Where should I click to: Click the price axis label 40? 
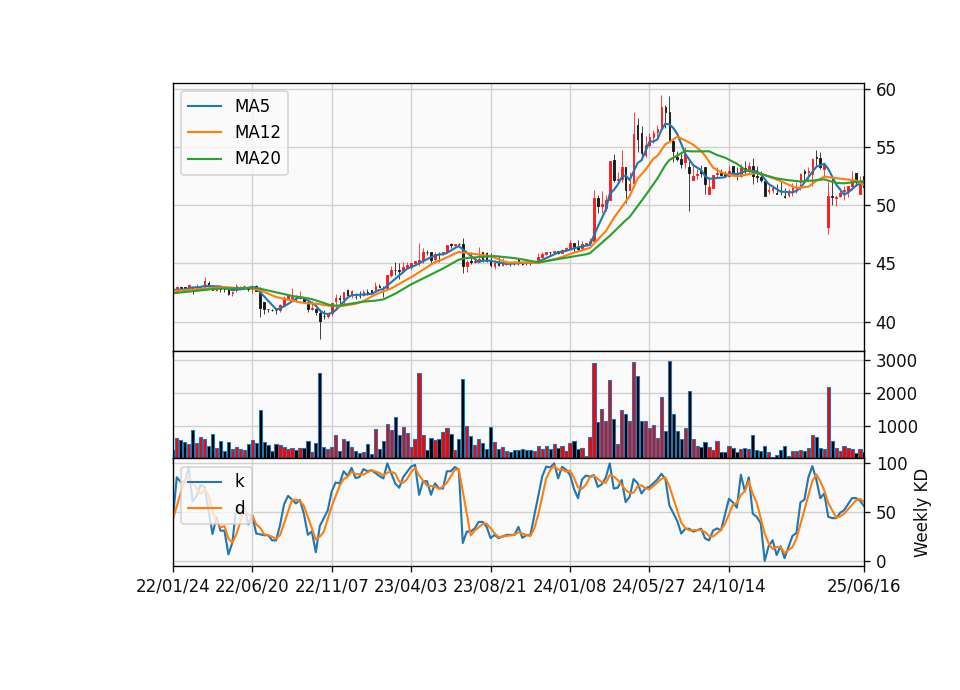pos(885,323)
